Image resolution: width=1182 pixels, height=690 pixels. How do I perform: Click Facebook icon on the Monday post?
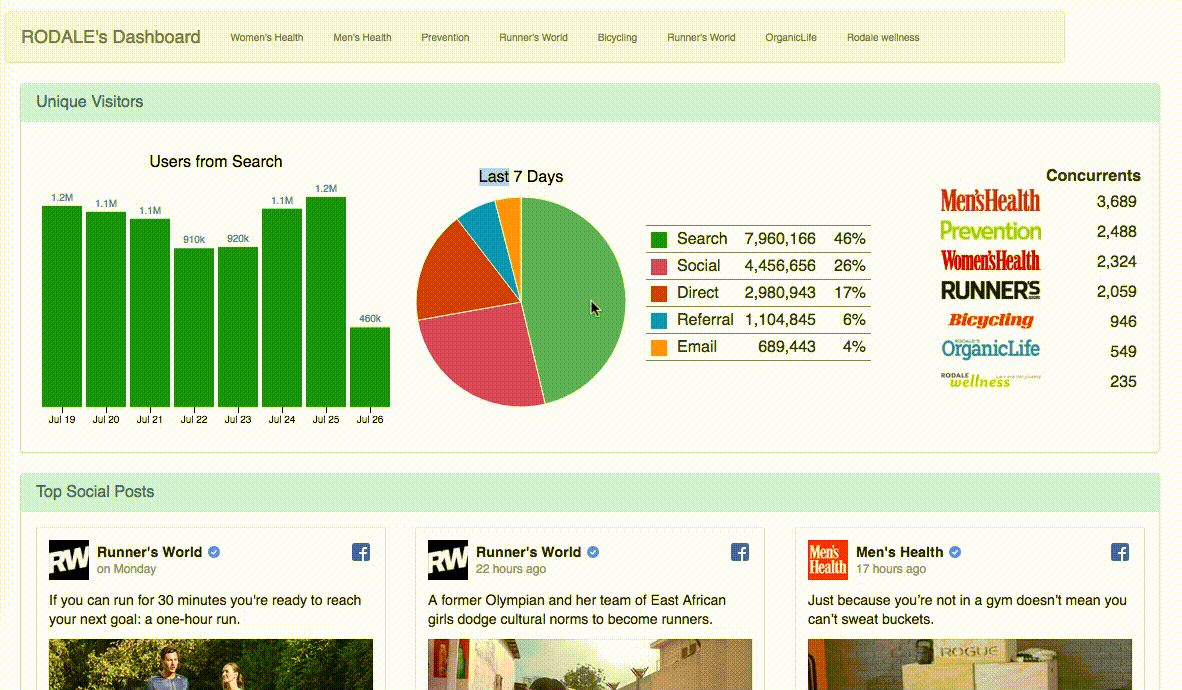pos(361,552)
